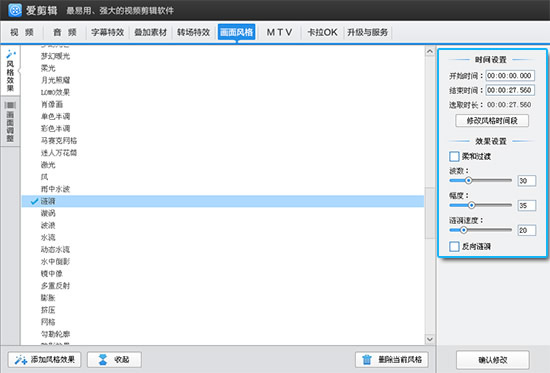Click the 波数 slider handle
Screen dimensions: 550x373
[x=468, y=180]
